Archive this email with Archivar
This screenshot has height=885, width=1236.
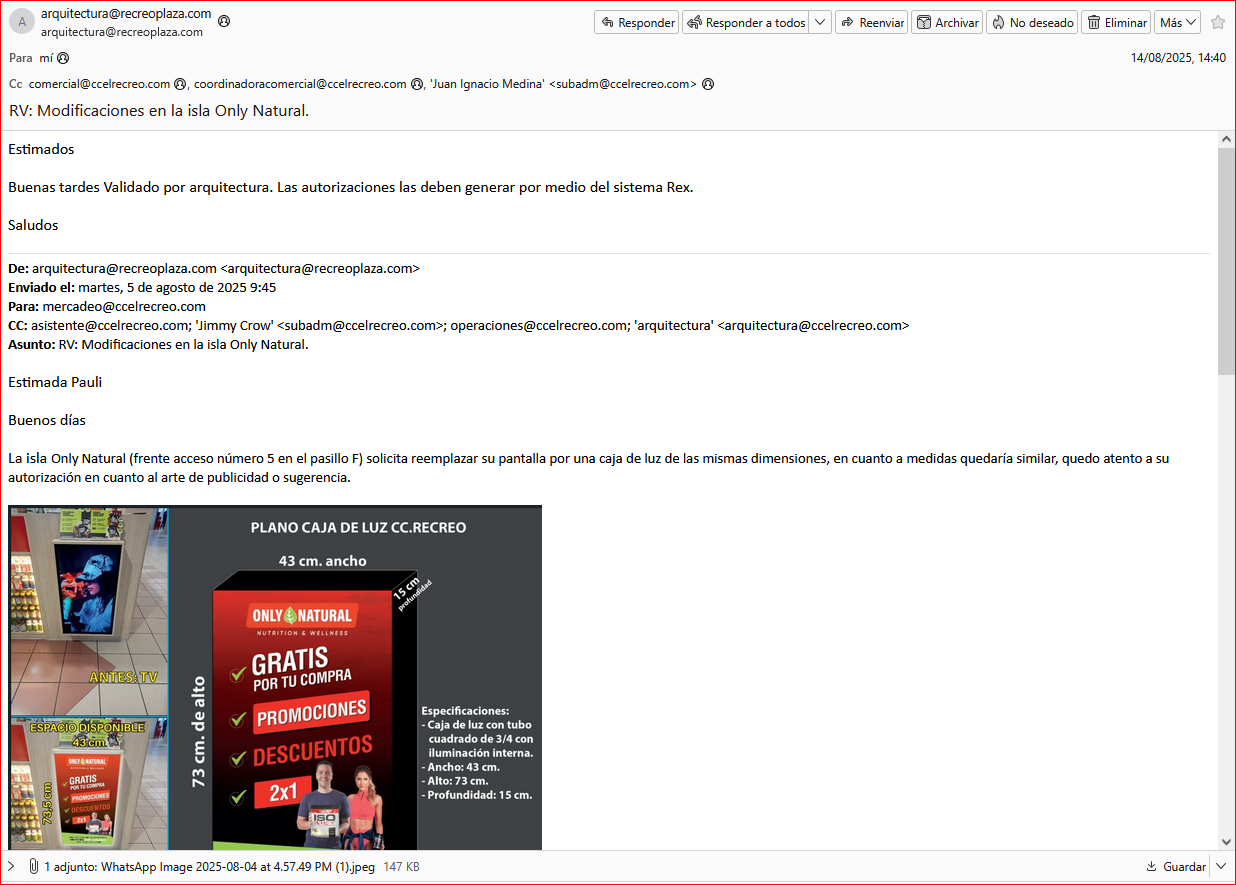[947, 22]
